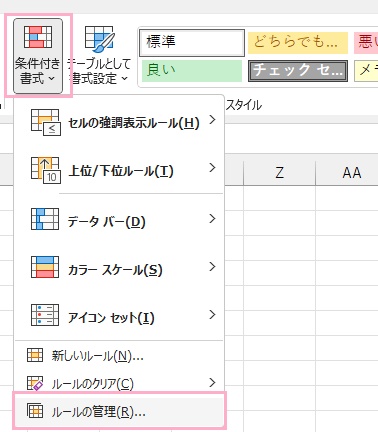Click the color scale icon

45,267
